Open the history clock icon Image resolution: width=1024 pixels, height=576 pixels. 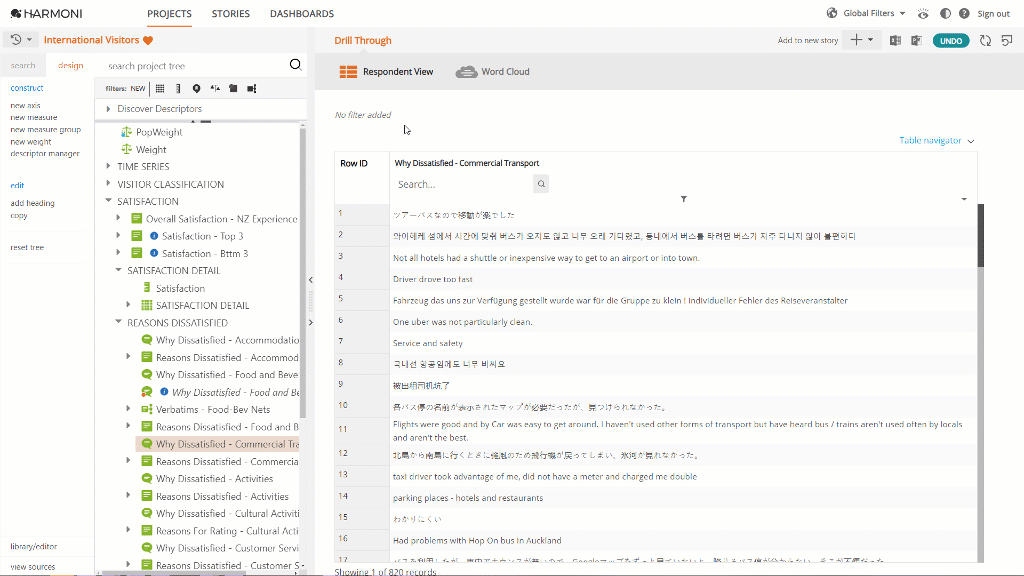click(x=16, y=40)
